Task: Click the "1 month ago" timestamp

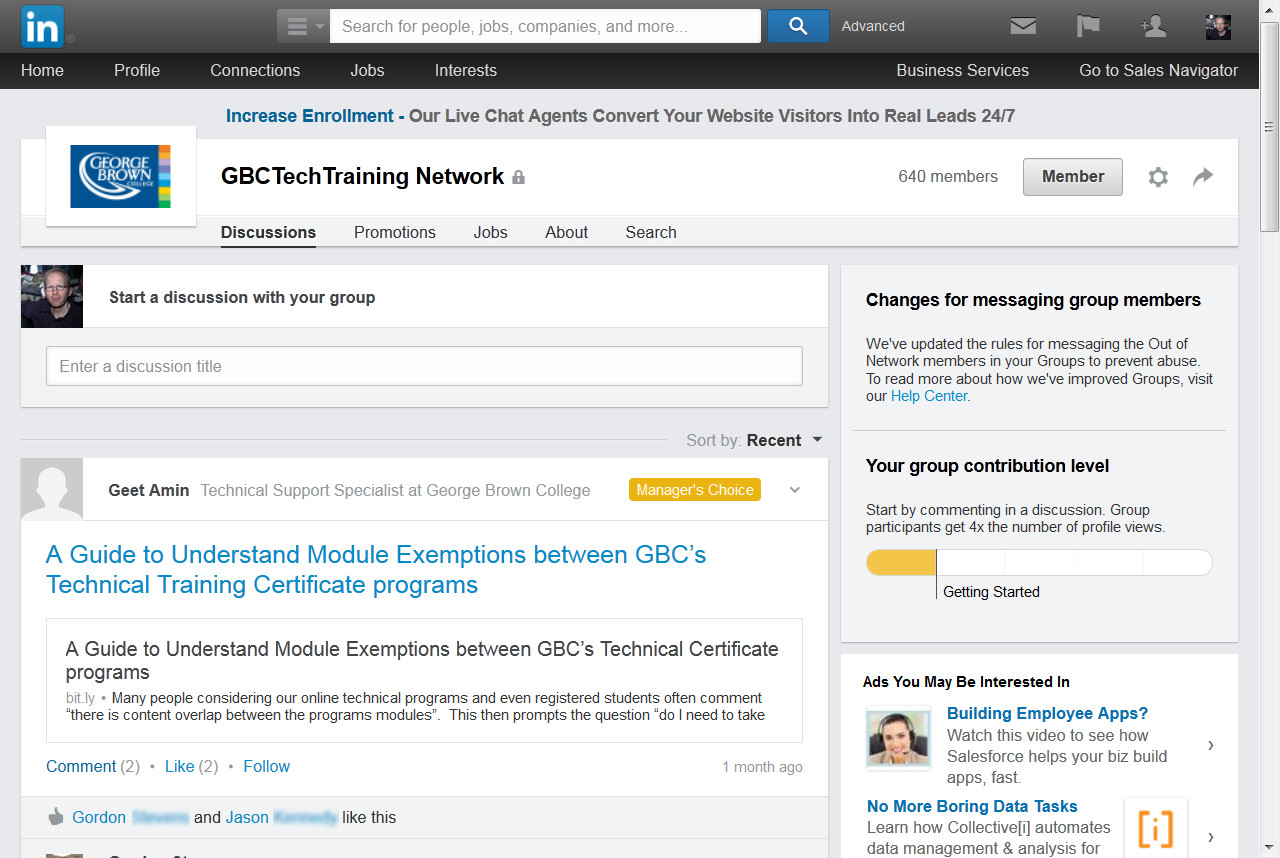Action: click(762, 767)
